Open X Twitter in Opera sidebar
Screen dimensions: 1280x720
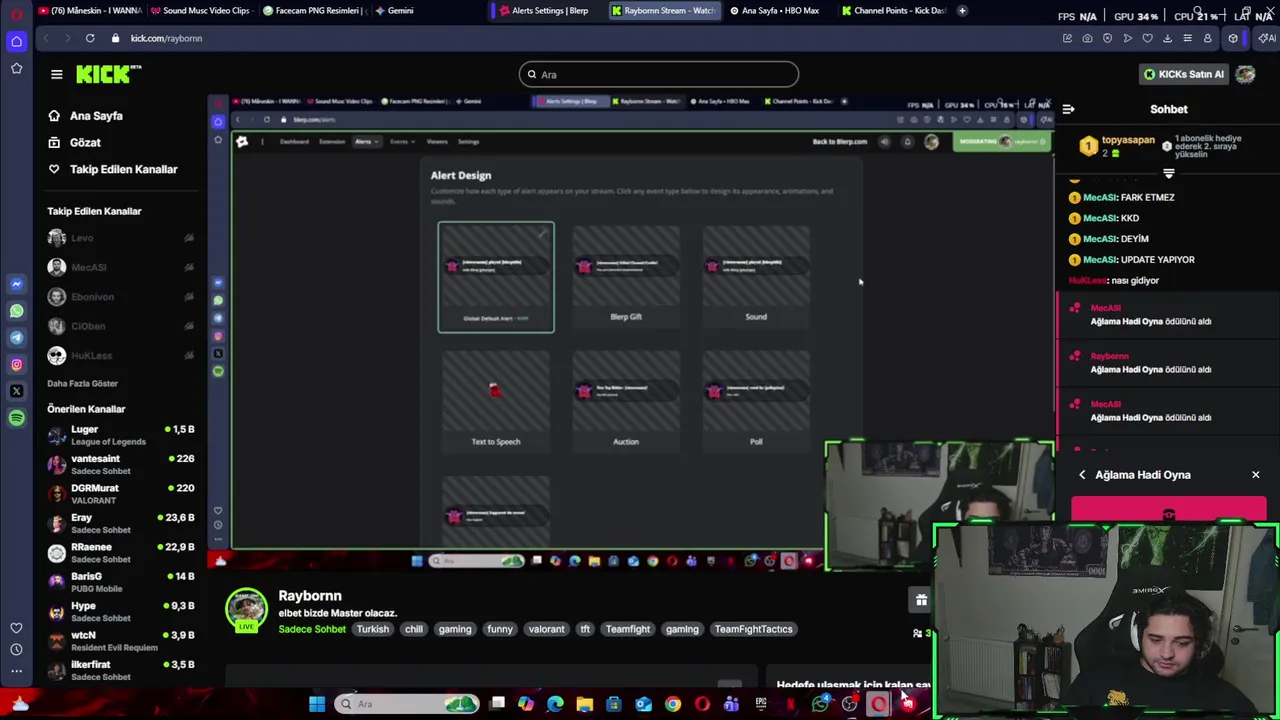[16, 391]
